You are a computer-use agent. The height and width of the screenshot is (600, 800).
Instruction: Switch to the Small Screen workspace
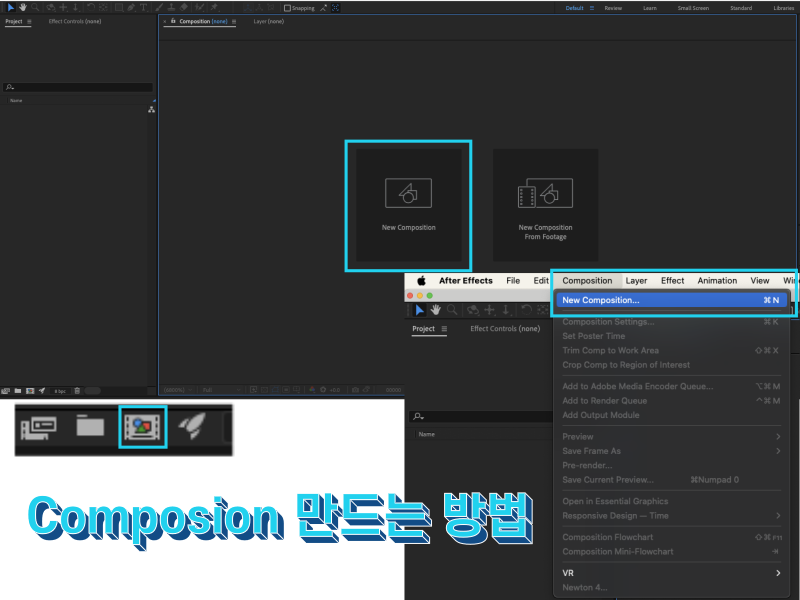693,8
